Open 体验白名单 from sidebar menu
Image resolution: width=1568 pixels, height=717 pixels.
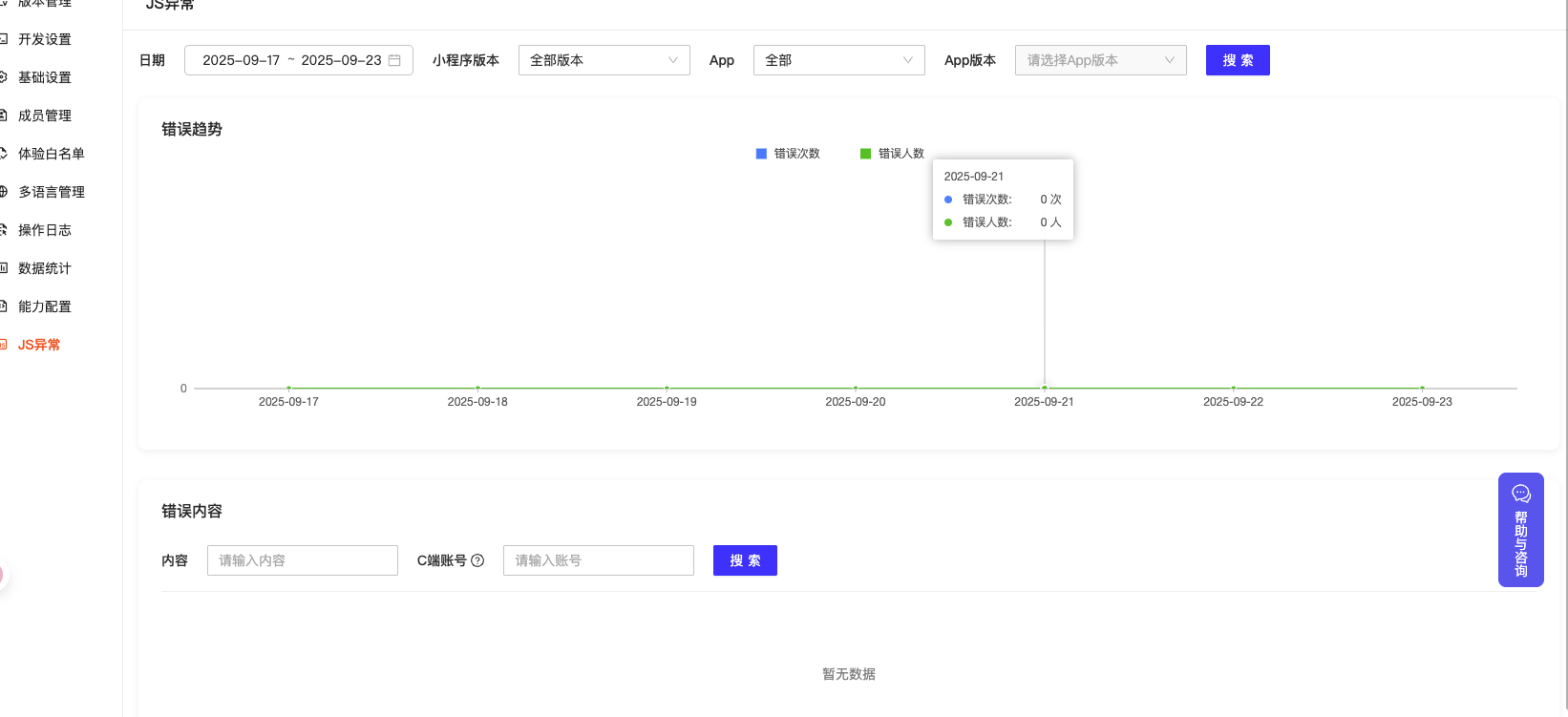tap(52, 154)
